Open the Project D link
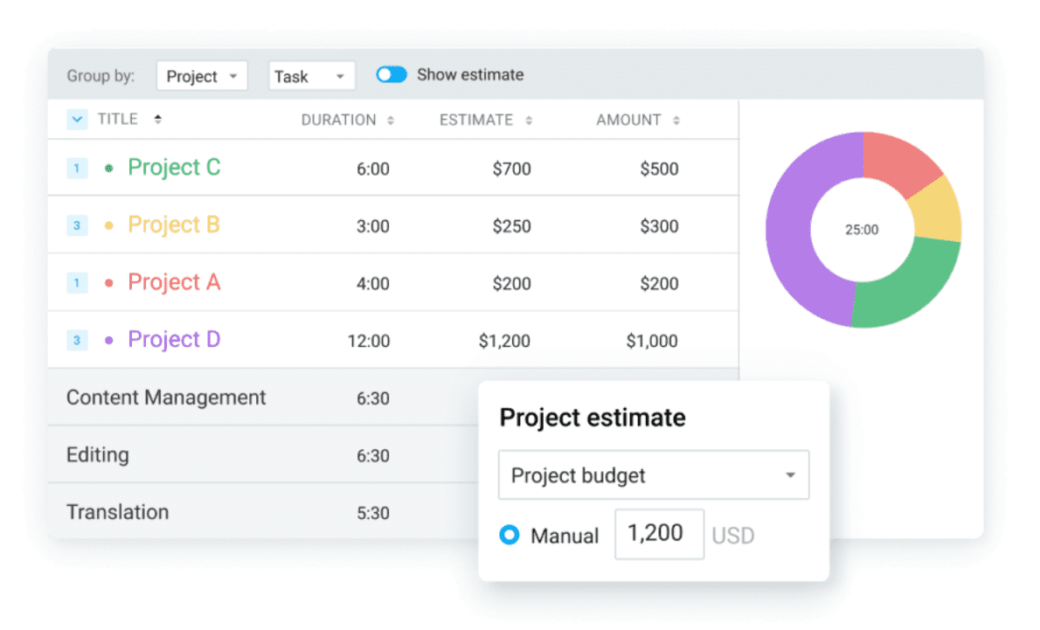The height and width of the screenshot is (630, 1040). point(173,340)
